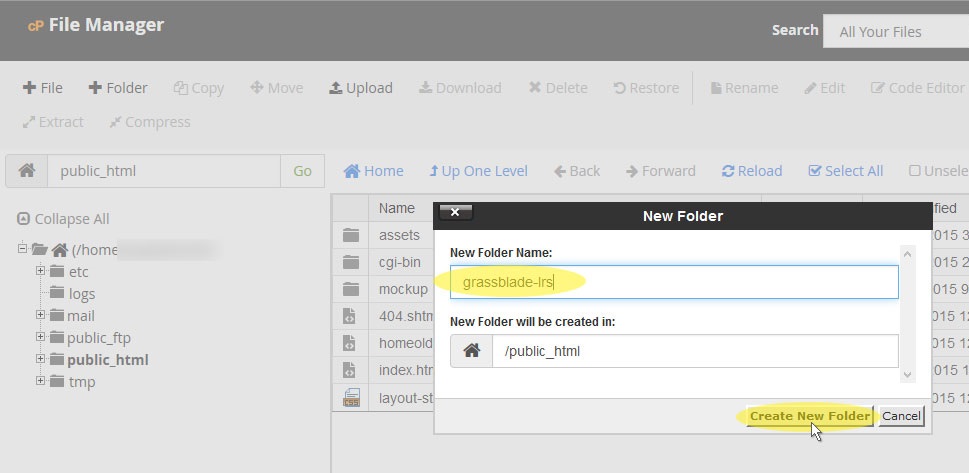Click the New Folder Name input field
Image resolution: width=969 pixels, height=473 pixels.
[x=674, y=282]
